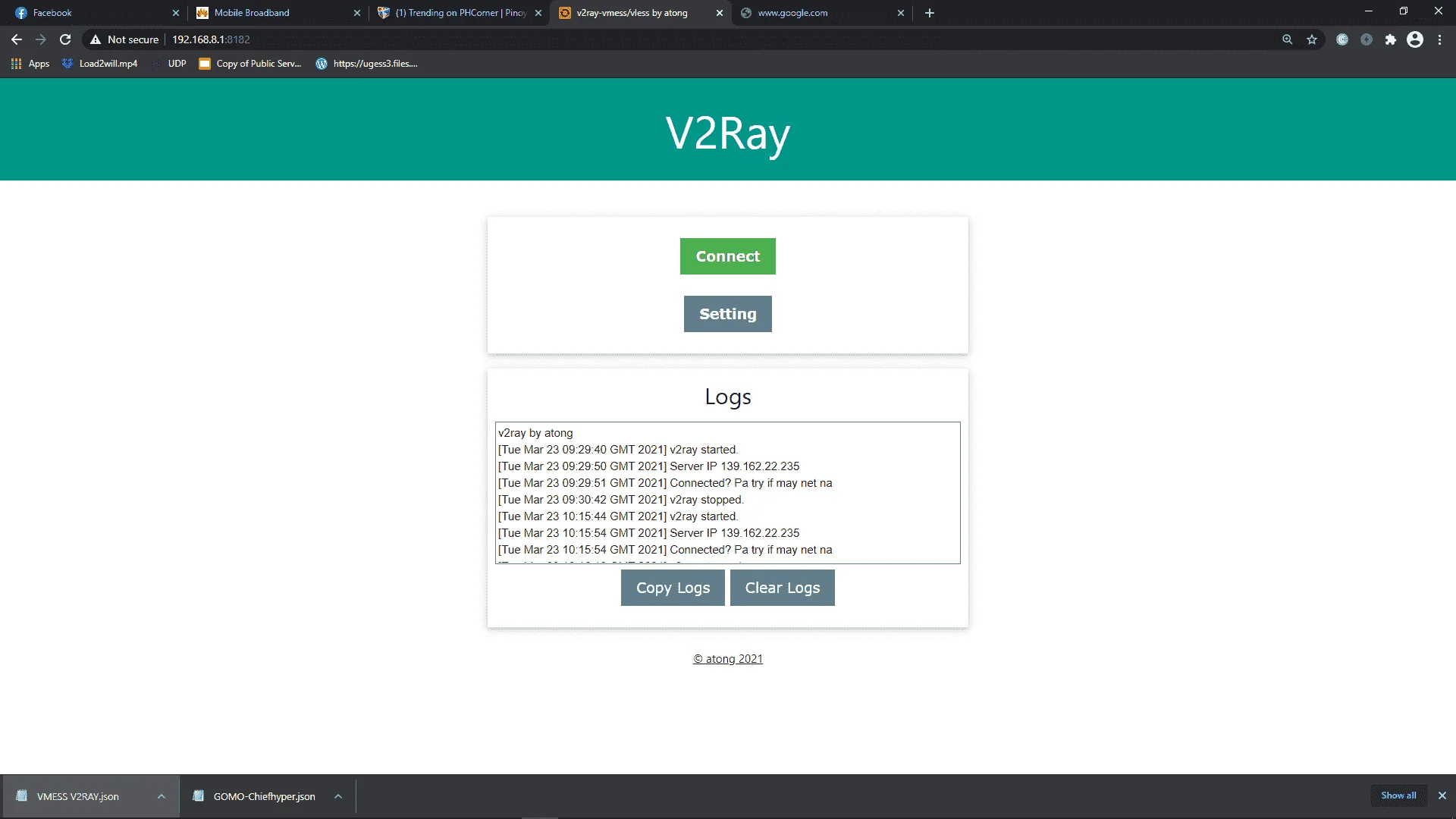This screenshot has width=1456, height=819.
Task: Minimize the Chrome window
Action: coord(1369,11)
